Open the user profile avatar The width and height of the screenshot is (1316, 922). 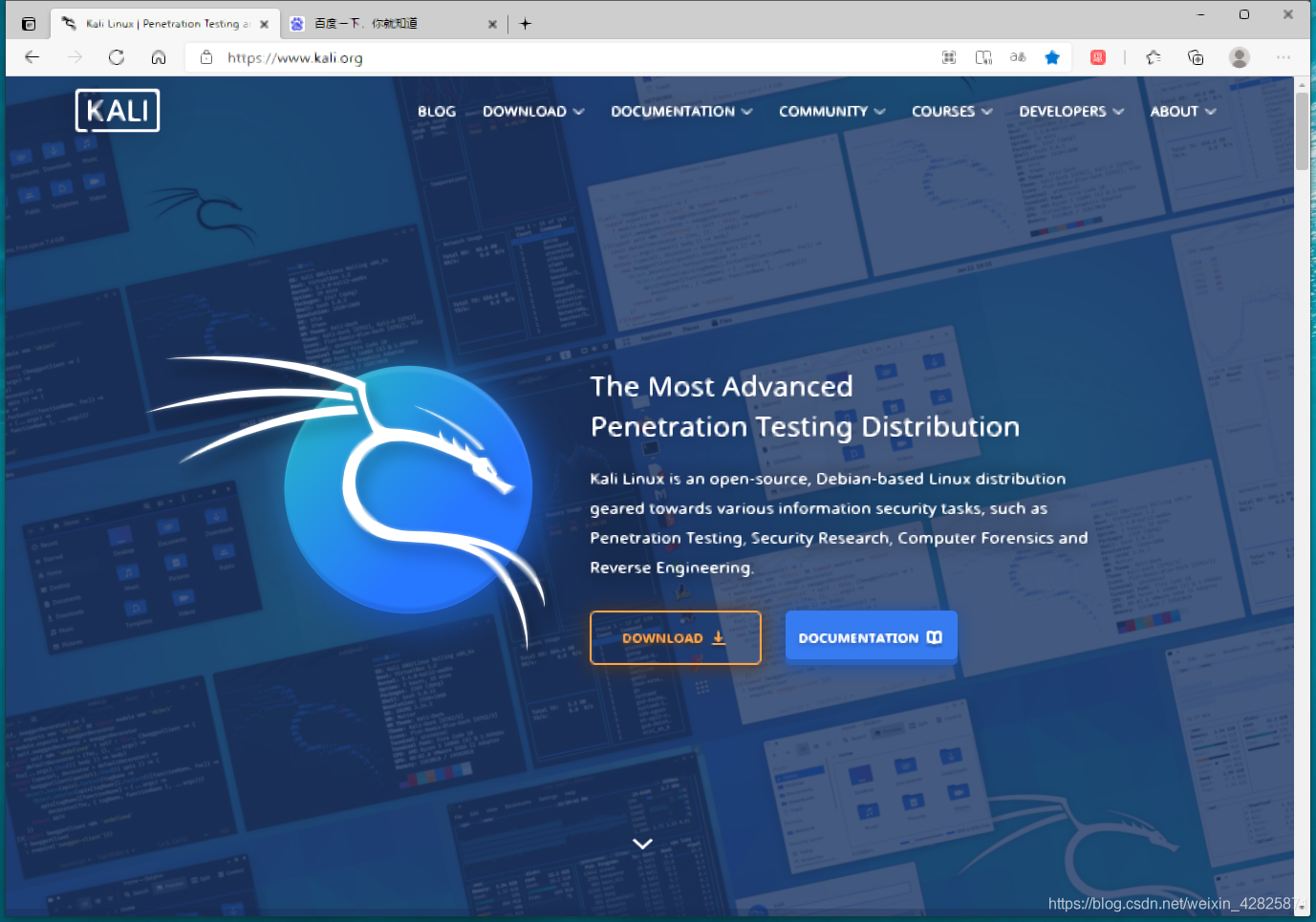pos(1240,57)
